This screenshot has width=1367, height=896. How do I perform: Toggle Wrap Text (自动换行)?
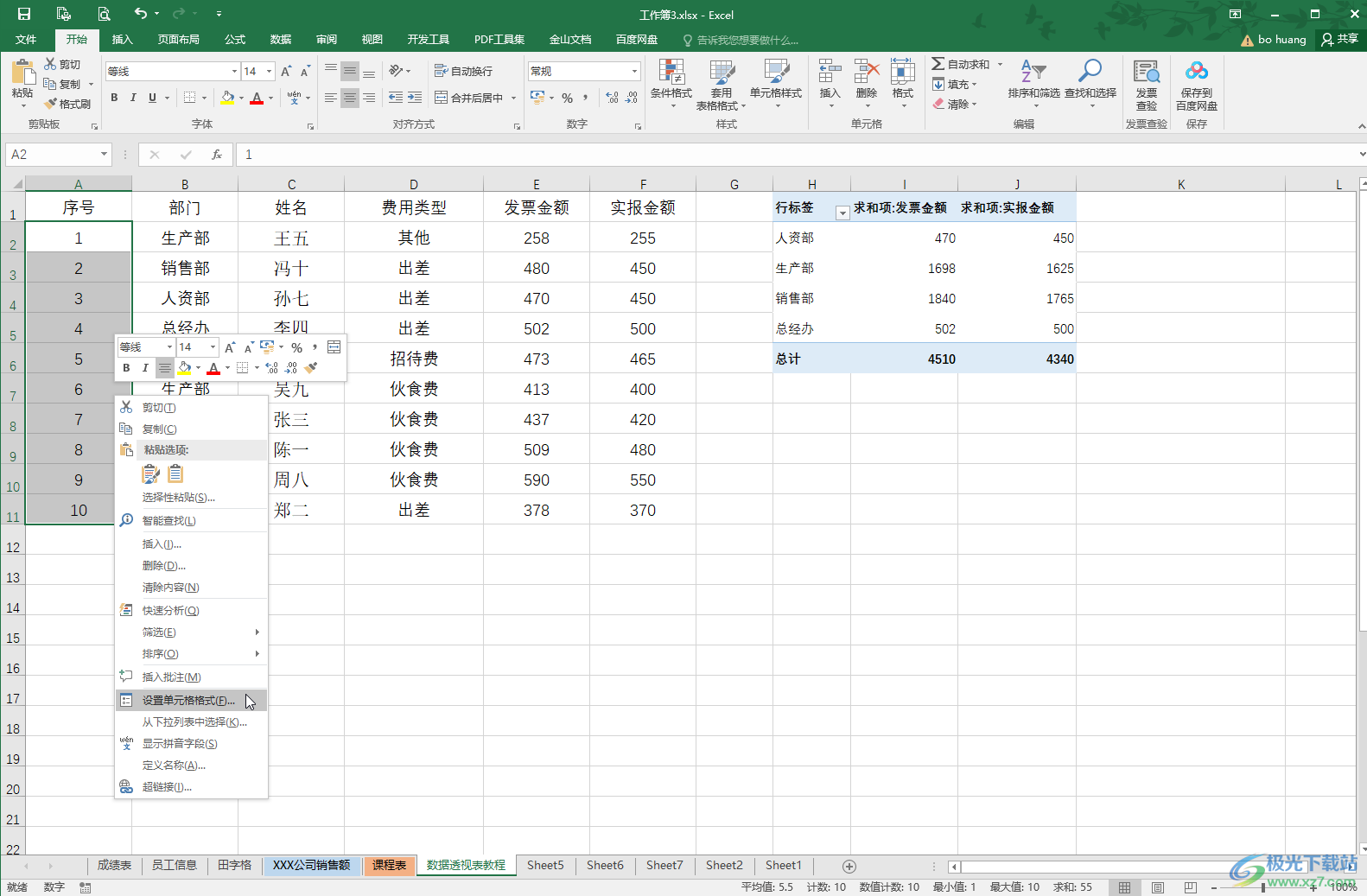463,71
